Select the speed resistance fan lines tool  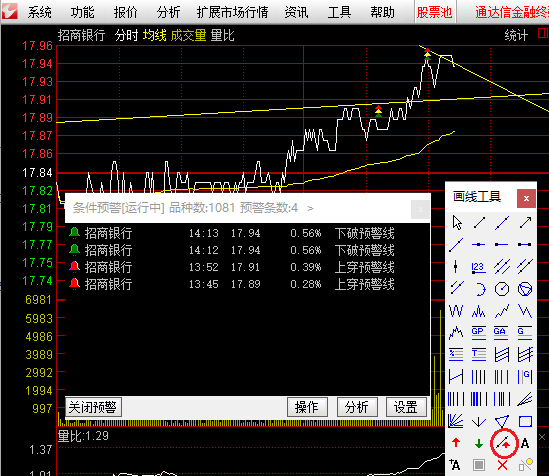pyautogui.click(x=524, y=399)
